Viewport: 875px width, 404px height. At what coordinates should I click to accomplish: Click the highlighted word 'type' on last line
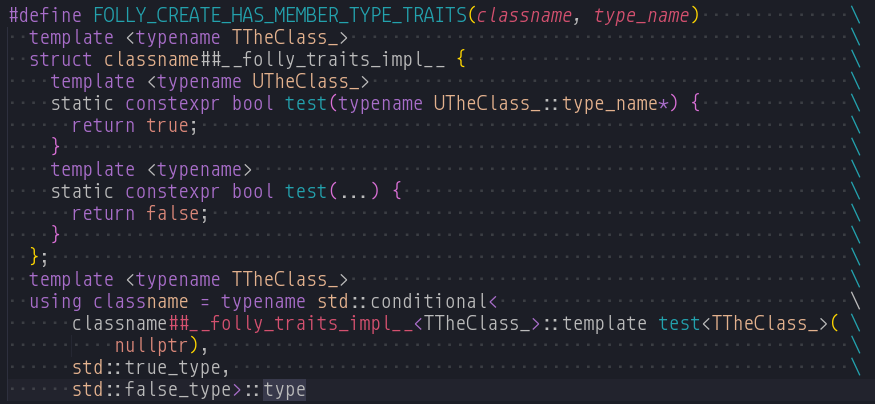(x=285, y=390)
